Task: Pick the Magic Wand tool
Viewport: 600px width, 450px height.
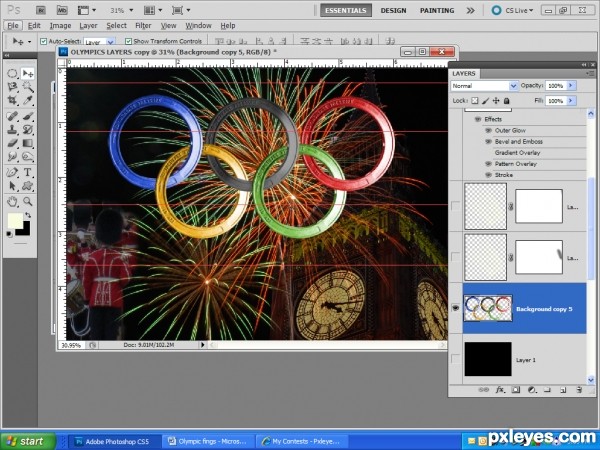Action: (x=28, y=87)
